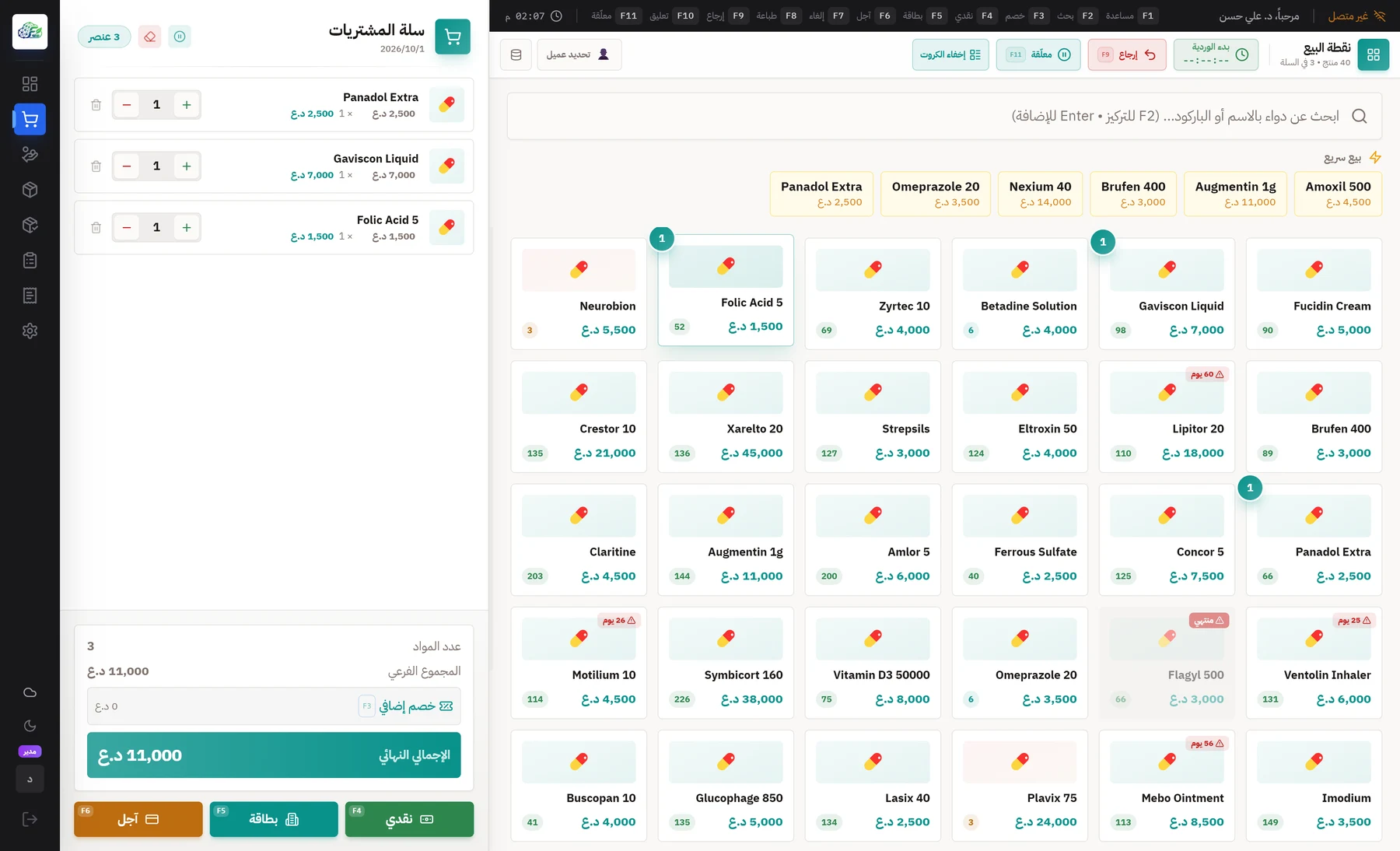Focus the medicine search field
This screenshot has width=1400, height=851.
tap(944, 116)
